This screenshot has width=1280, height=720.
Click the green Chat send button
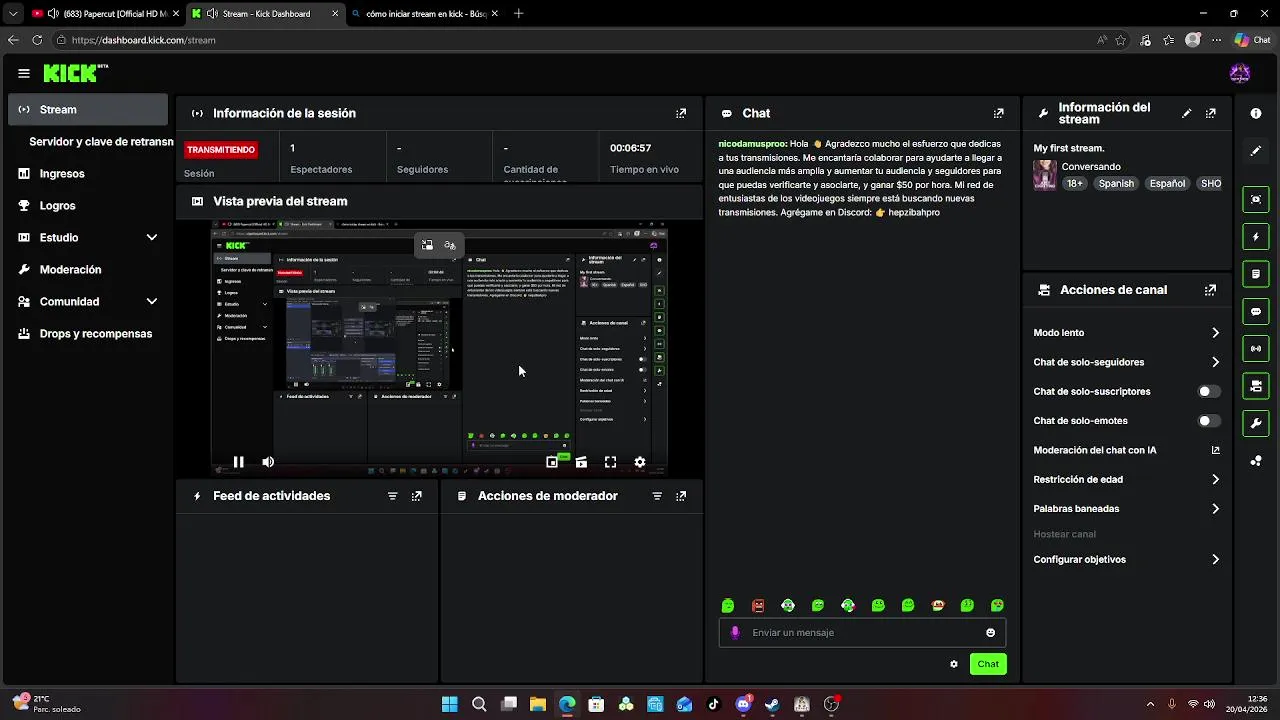(988, 664)
